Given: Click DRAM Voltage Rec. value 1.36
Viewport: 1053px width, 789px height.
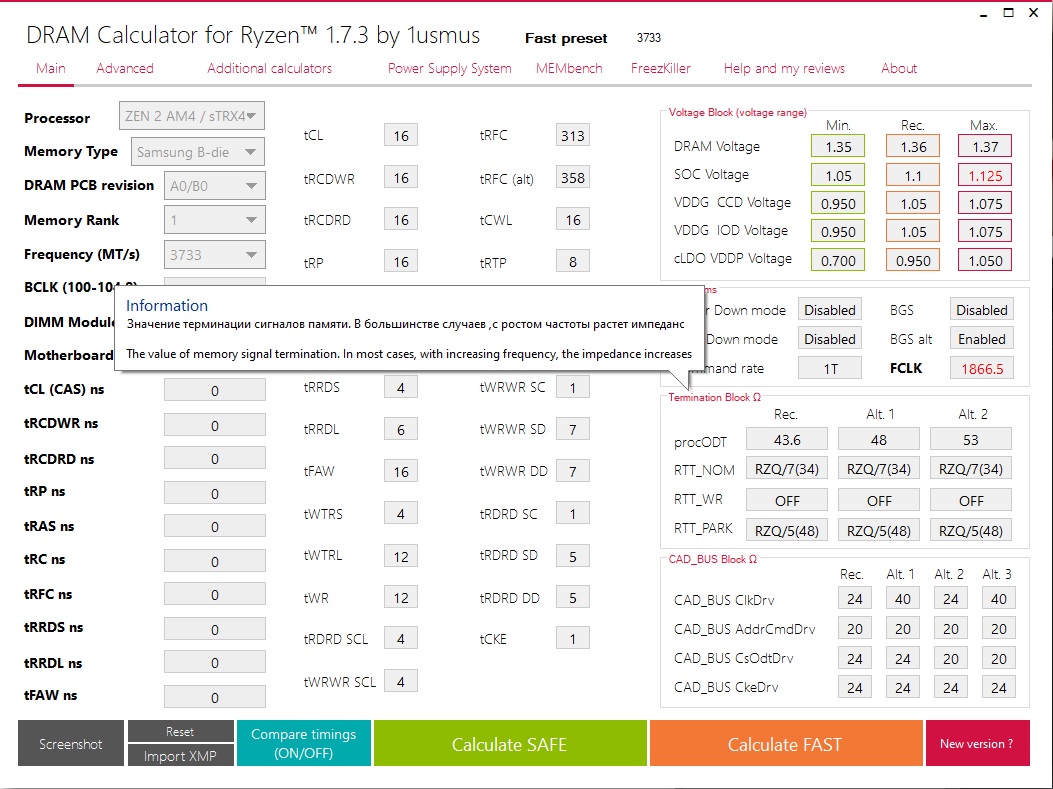Looking at the screenshot, I should tap(913, 146).
